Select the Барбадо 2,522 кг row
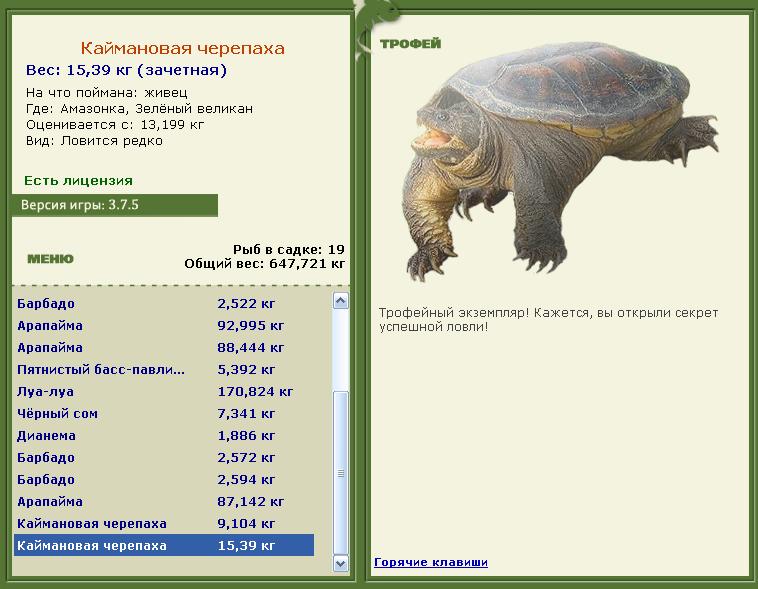Image resolution: width=758 pixels, height=589 pixels. [164, 304]
